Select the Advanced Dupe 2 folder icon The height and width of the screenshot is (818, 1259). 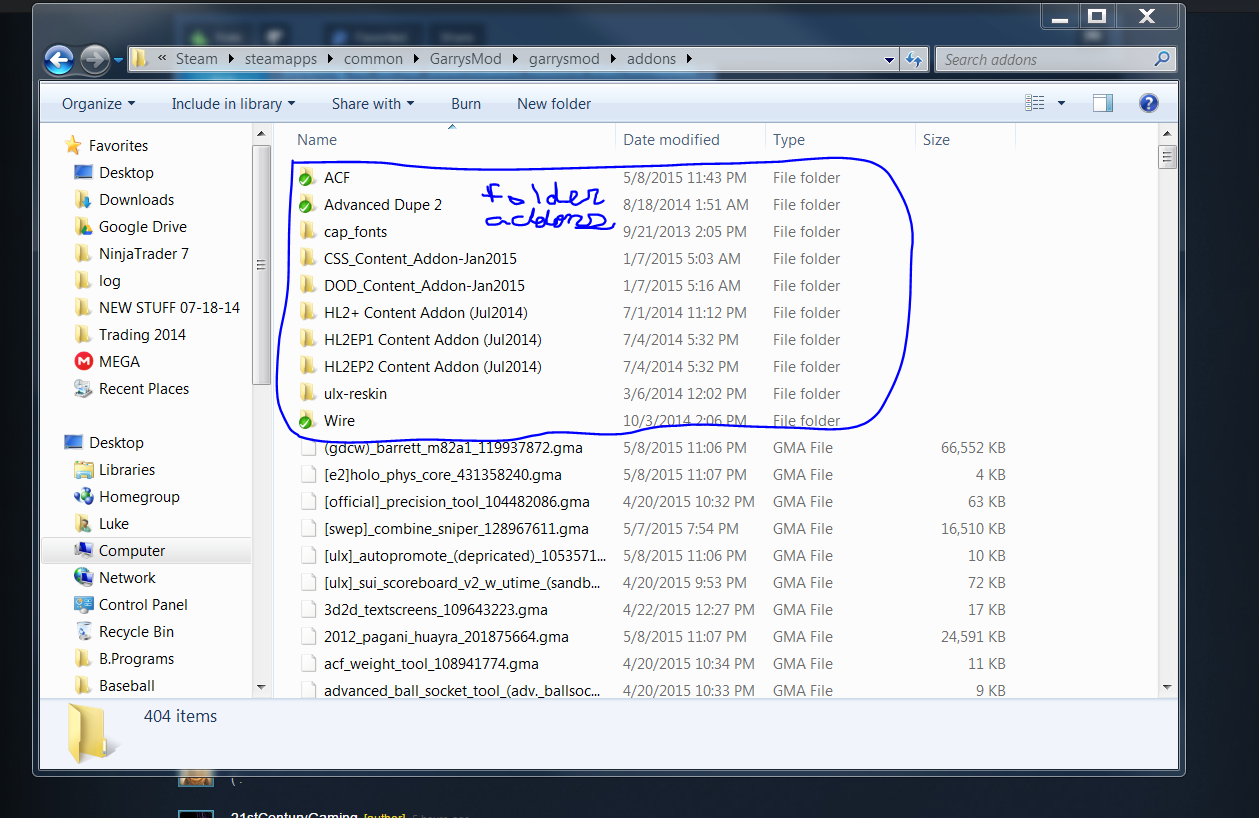tap(306, 205)
